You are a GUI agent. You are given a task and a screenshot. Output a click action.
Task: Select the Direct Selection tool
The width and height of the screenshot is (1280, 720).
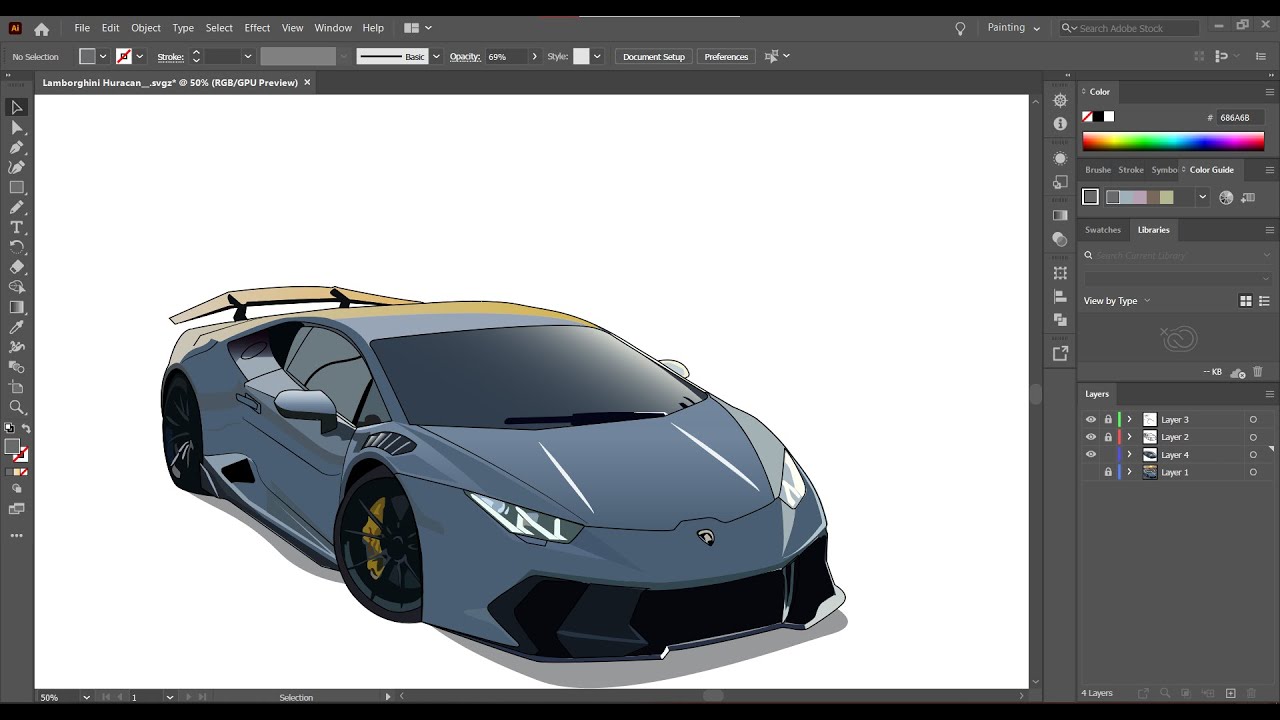pos(17,127)
